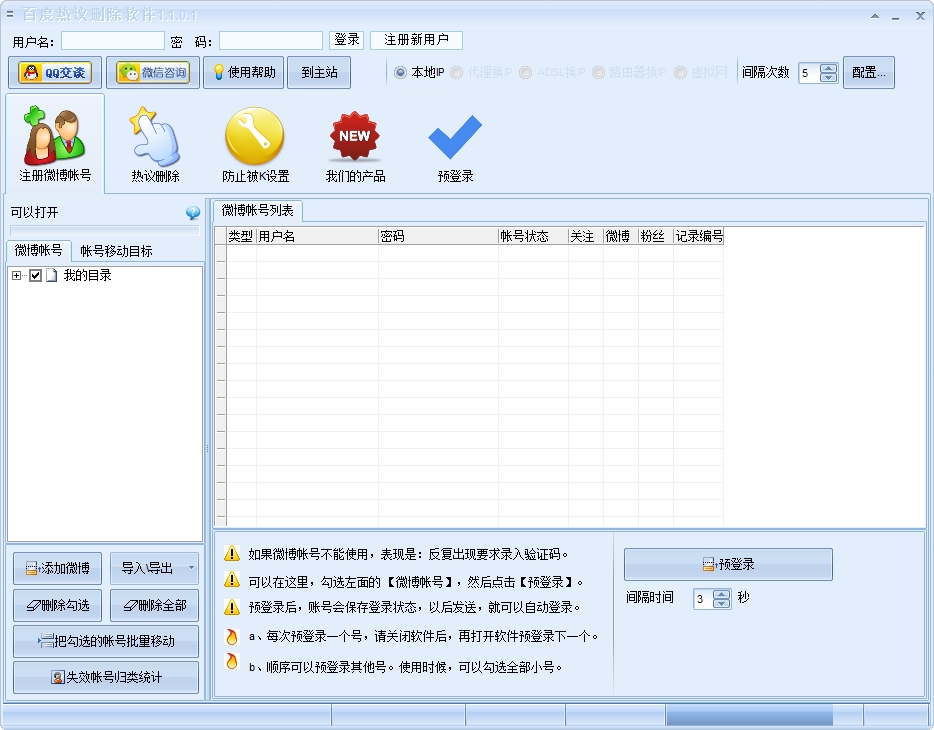Screen dimensions: 934x730
Task: Roll up the window with the up arrow
Action: [874, 16]
